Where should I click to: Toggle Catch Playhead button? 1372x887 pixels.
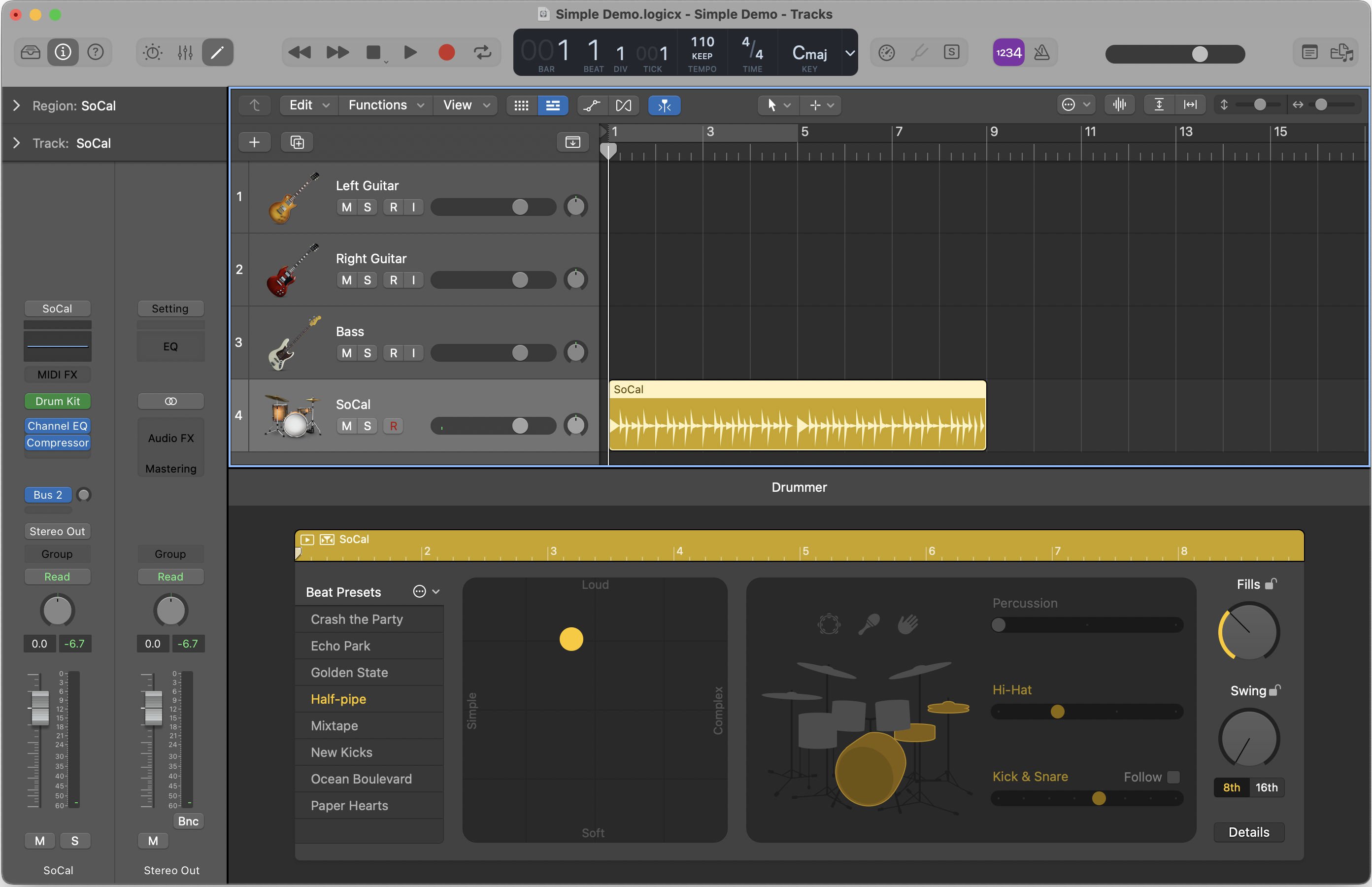click(665, 105)
